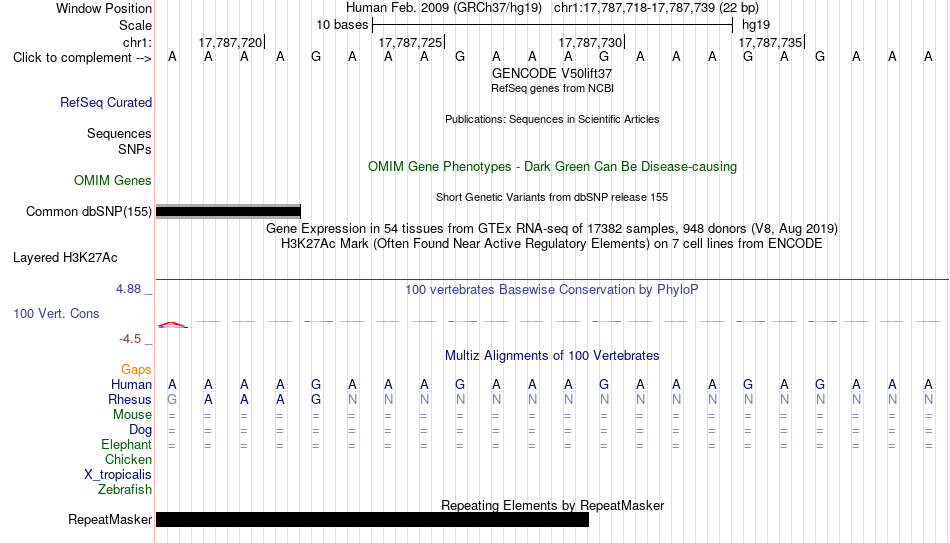Click the GENCODE V50lift37 track title
The image size is (950, 543).
[552, 73]
